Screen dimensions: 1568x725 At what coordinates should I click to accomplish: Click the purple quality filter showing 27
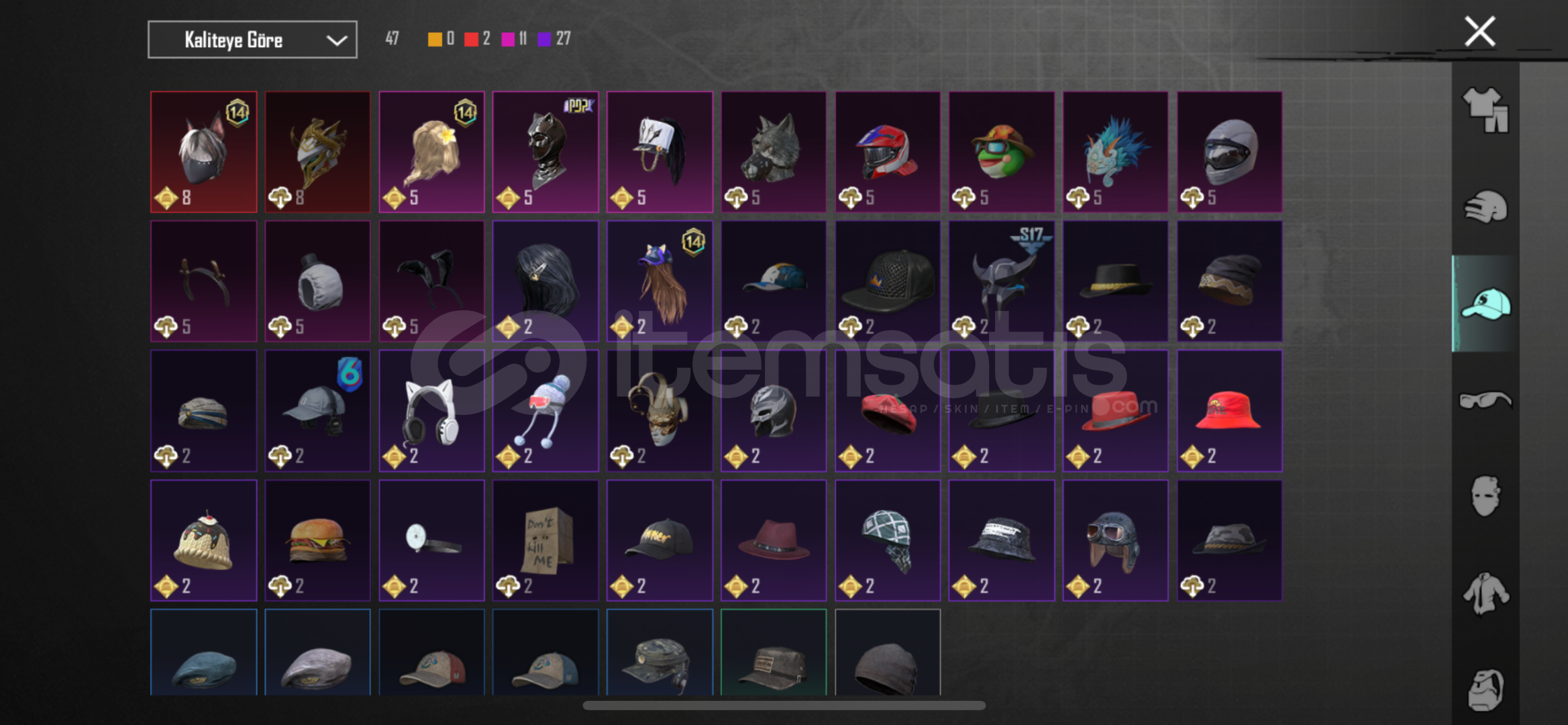point(554,39)
